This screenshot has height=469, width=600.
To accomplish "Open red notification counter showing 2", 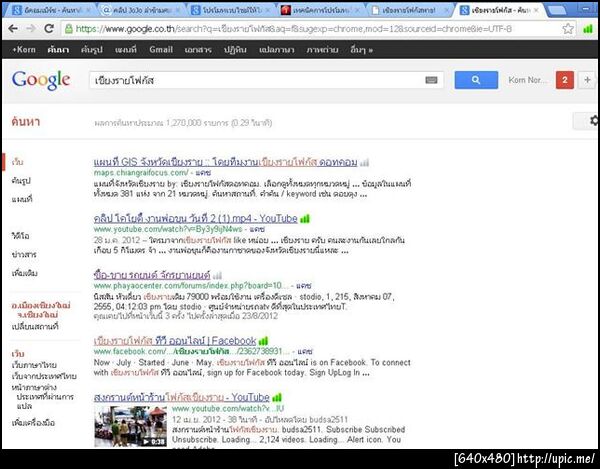I will click(x=564, y=80).
